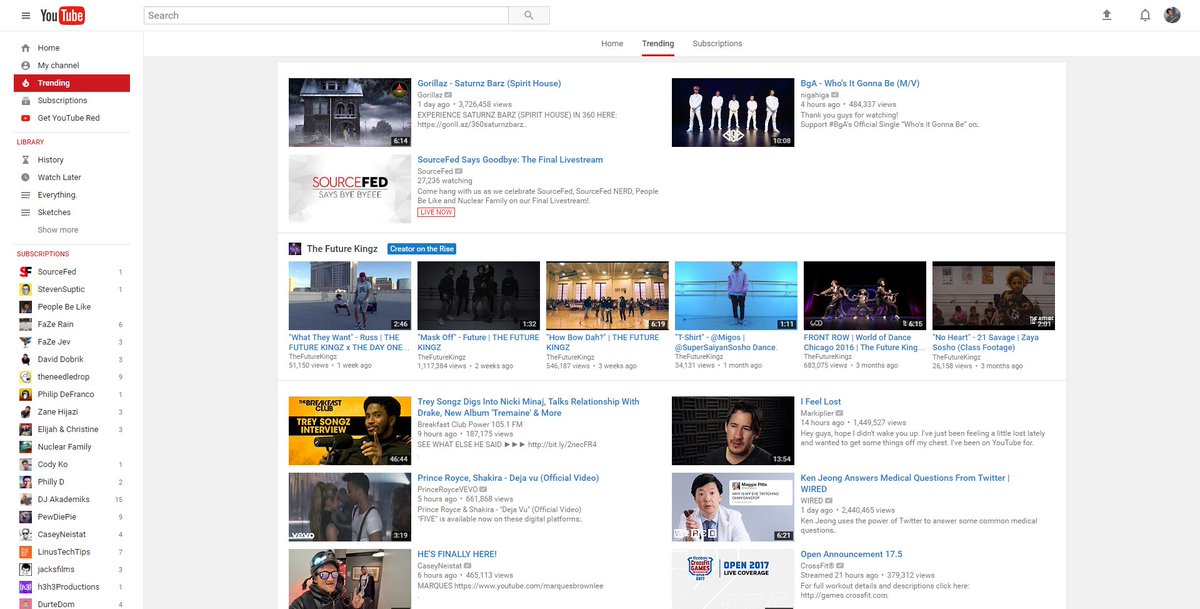Open BgA - Who's It Gonna Be title

click(x=860, y=83)
